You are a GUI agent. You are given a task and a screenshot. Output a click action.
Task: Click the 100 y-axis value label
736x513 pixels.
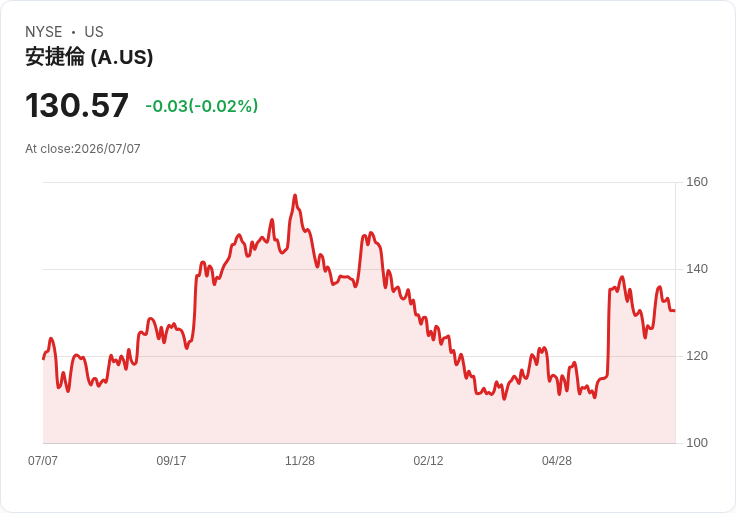[697, 443]
